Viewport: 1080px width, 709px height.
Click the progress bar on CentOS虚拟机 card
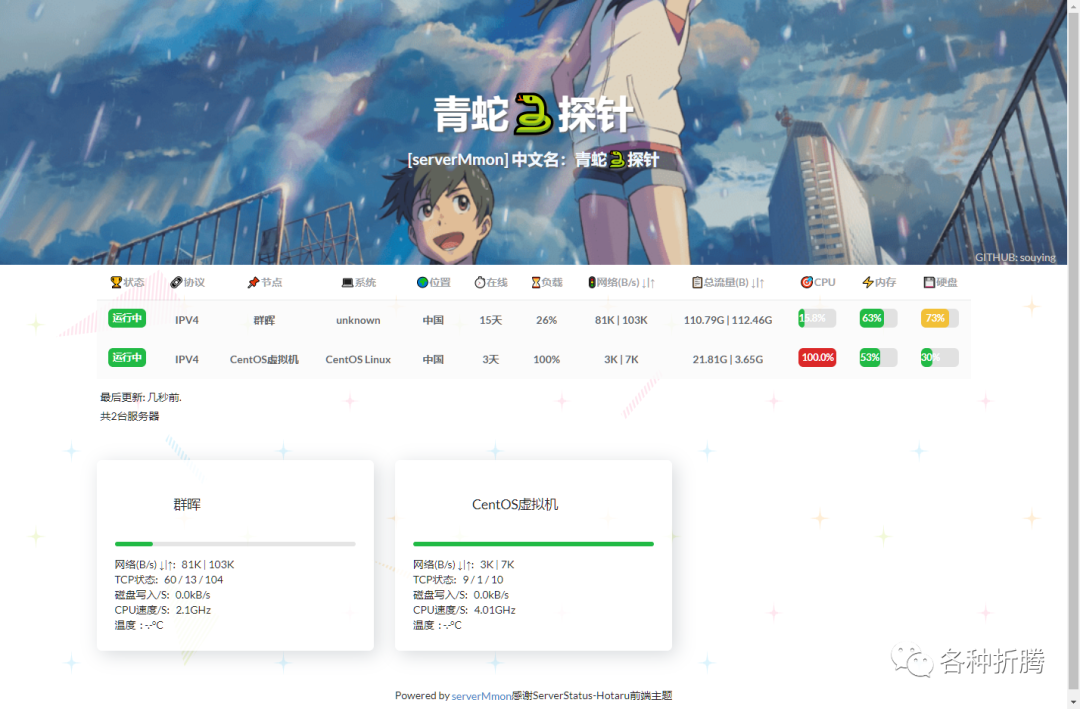pos(533,544)
